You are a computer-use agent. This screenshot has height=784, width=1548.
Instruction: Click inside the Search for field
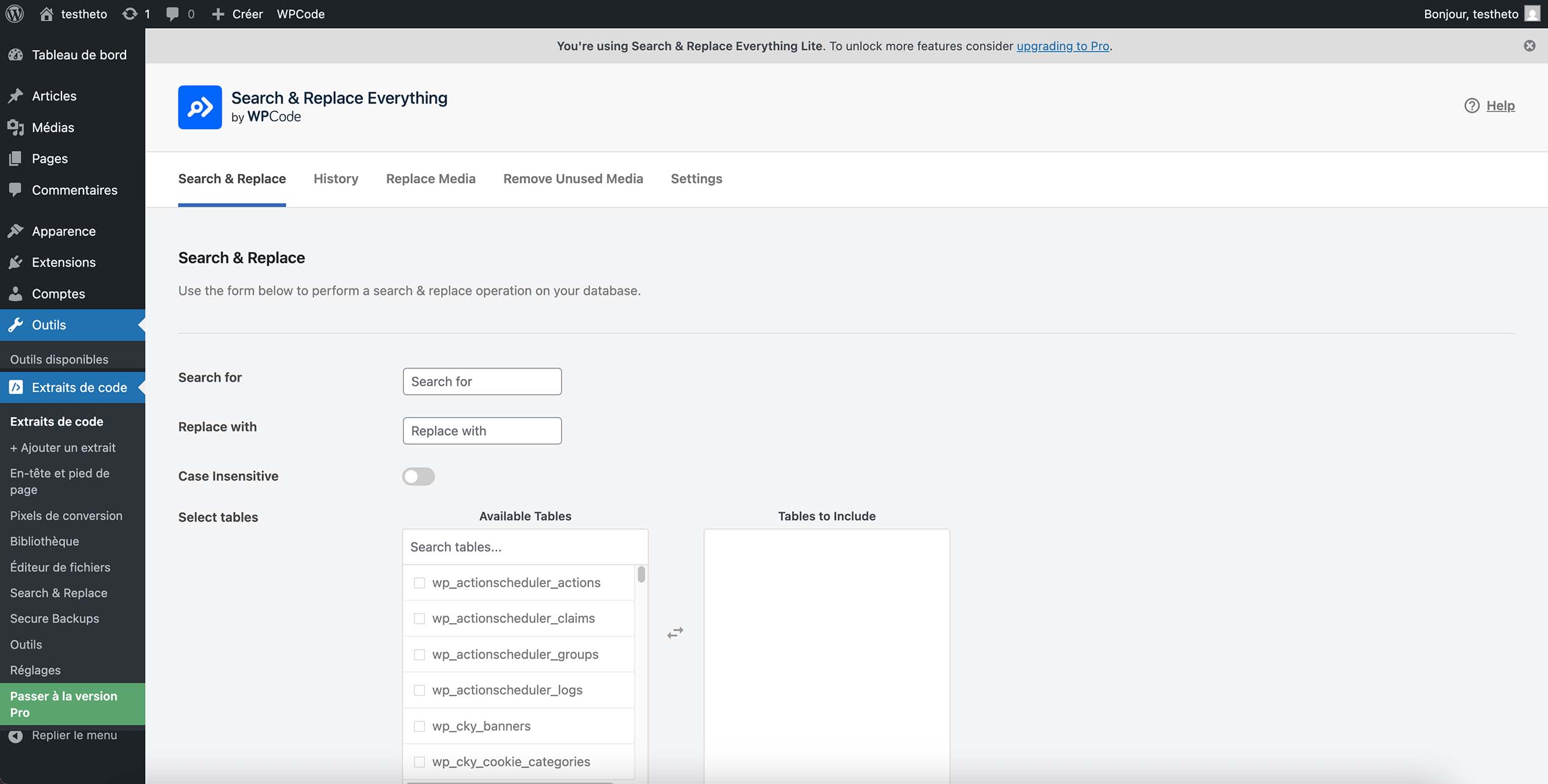tap(481, 381)
